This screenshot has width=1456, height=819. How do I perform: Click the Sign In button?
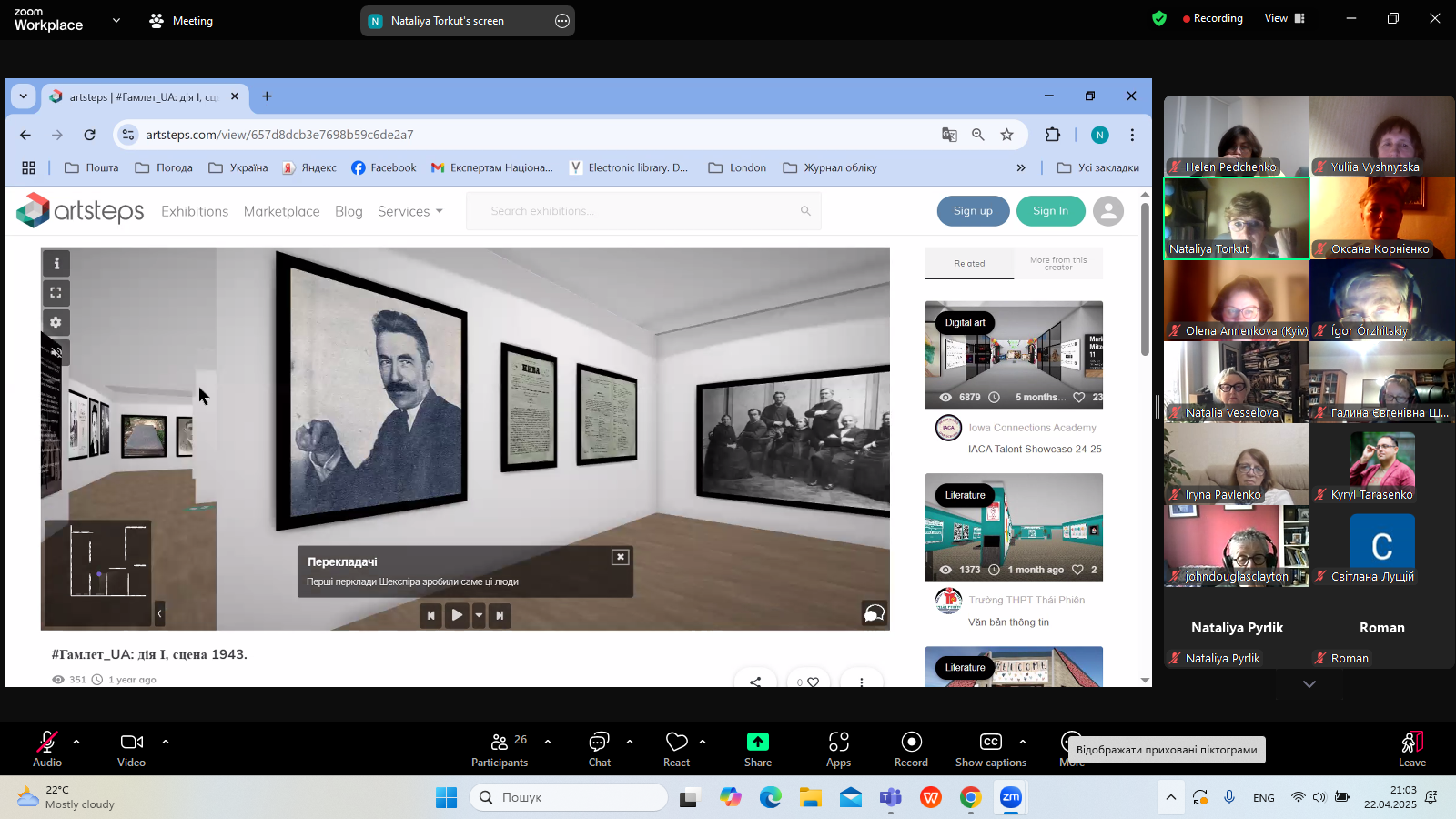(1050, 211)
